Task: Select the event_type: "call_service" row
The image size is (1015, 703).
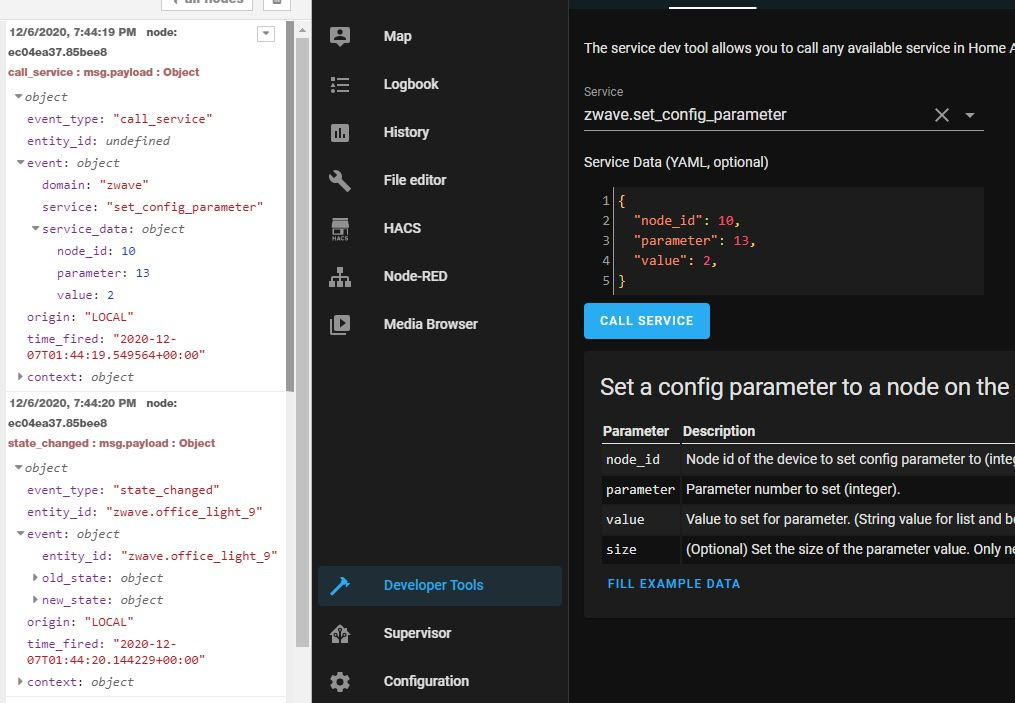Action: [120, 119]
